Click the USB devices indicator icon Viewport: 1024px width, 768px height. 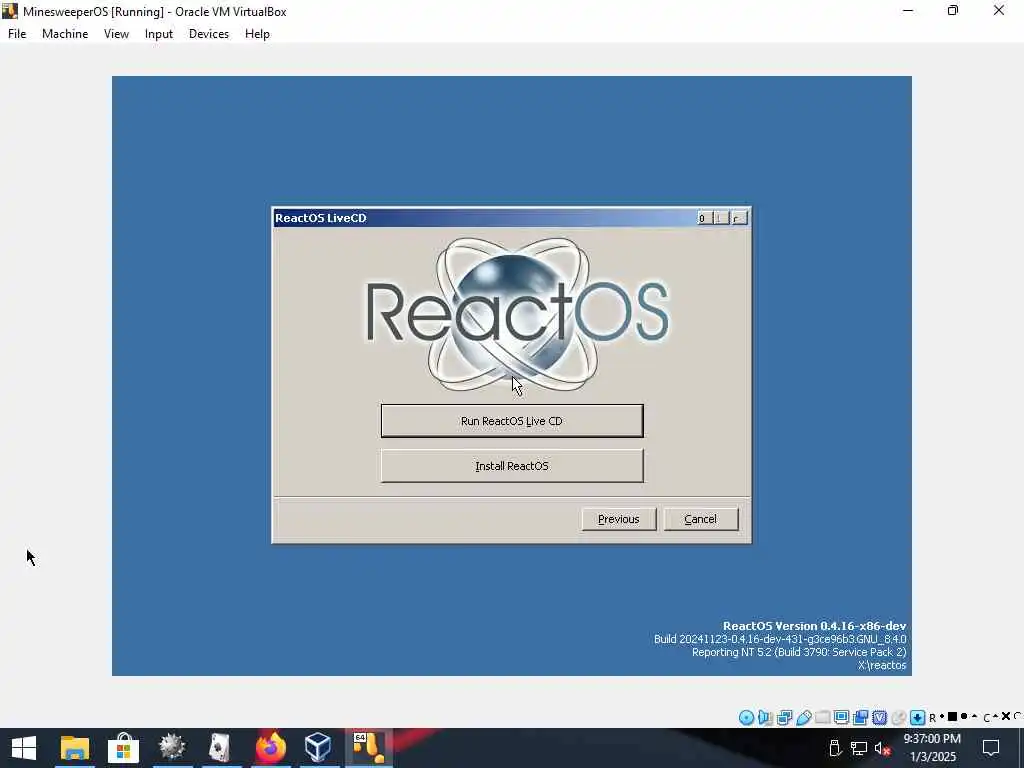coord(804,718)
